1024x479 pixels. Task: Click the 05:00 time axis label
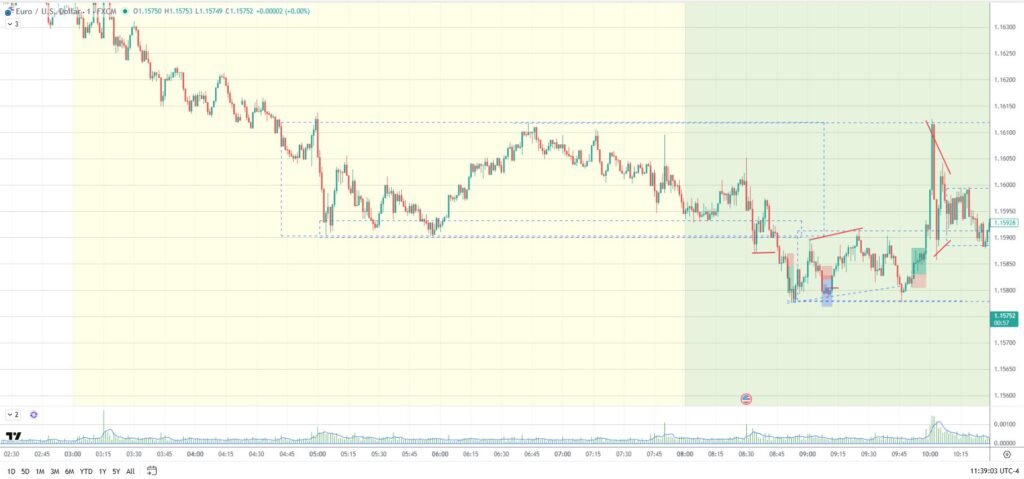pos(317,454)
